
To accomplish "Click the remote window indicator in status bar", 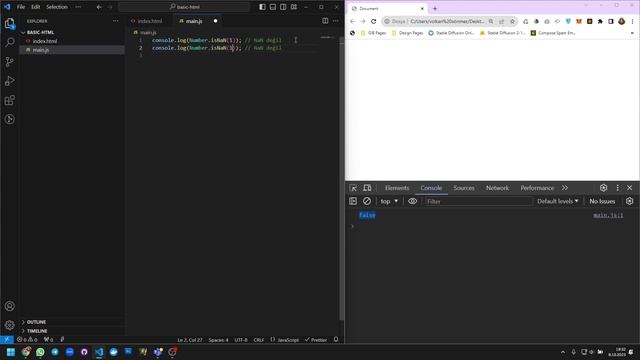I will point(7,340).
